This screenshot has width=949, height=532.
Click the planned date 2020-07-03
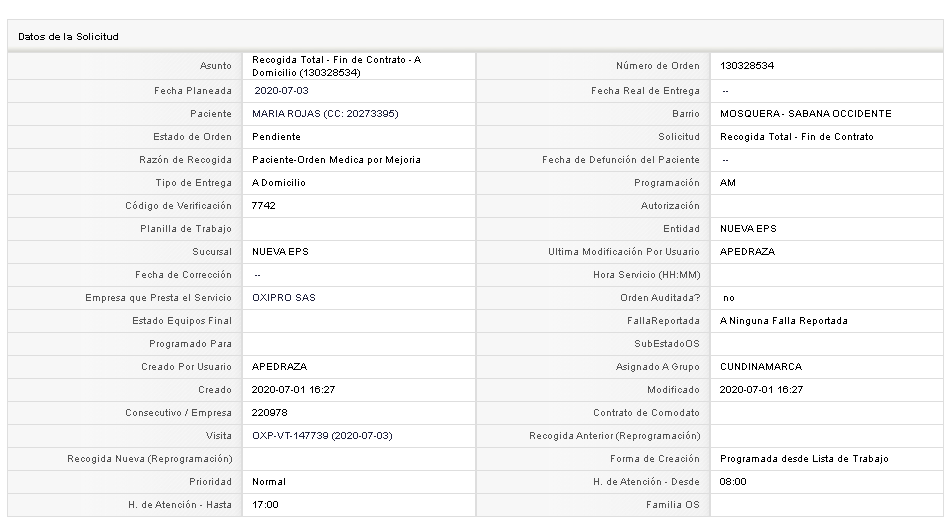point(281,91)
